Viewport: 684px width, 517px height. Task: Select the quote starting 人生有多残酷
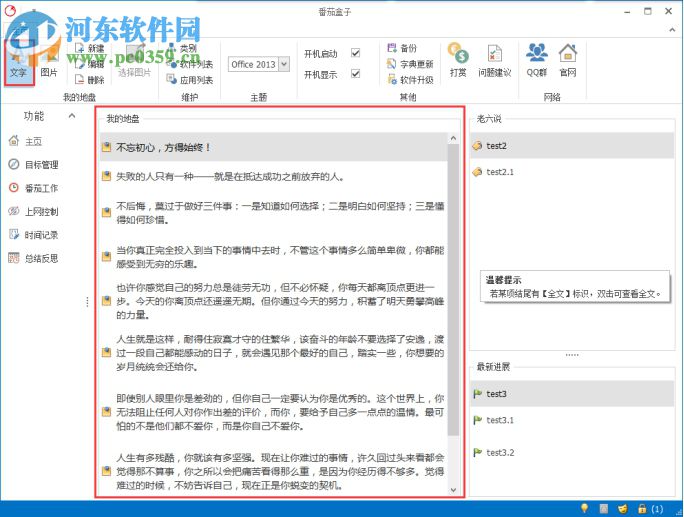[x=274, y=471]
